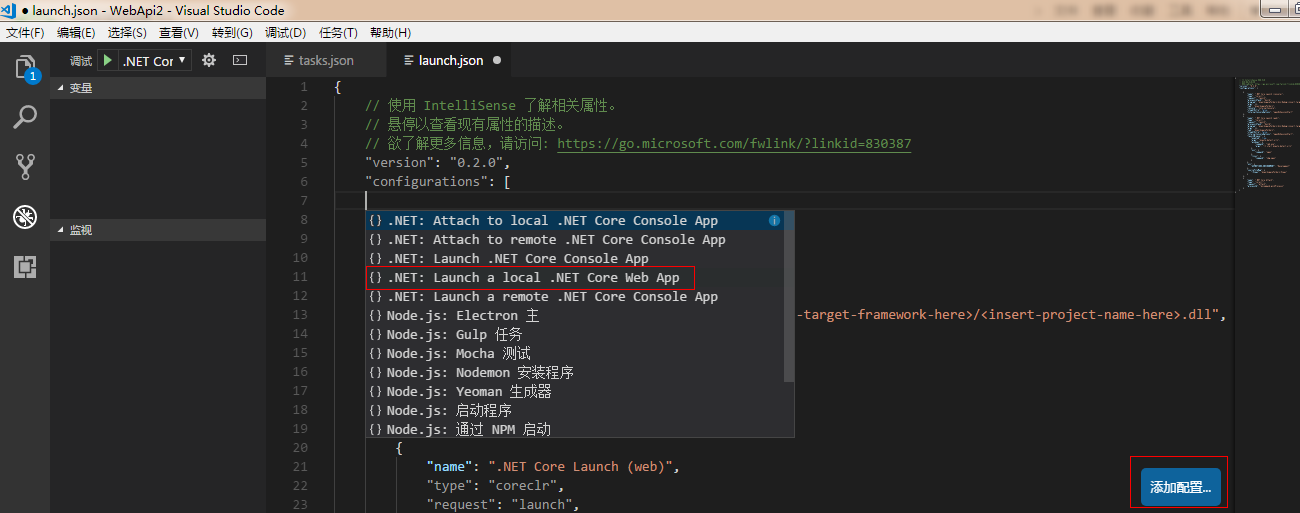This screenshot has width=1300, height=513.
Task: Open the 任务(T) menu
Action: [x=338, y=33]
